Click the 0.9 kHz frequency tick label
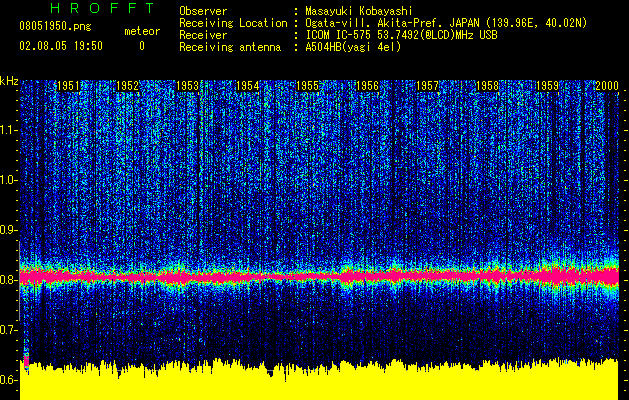Screen dimensions: 629x400 pyautogui.click(x=9, y=230)
